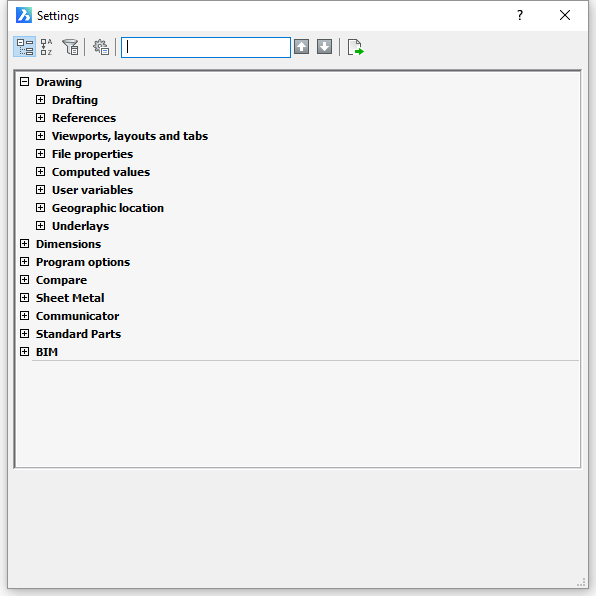Viewport: 596px width, 596px height.
Task: Click into the settings search field
Action: (206, 47)
